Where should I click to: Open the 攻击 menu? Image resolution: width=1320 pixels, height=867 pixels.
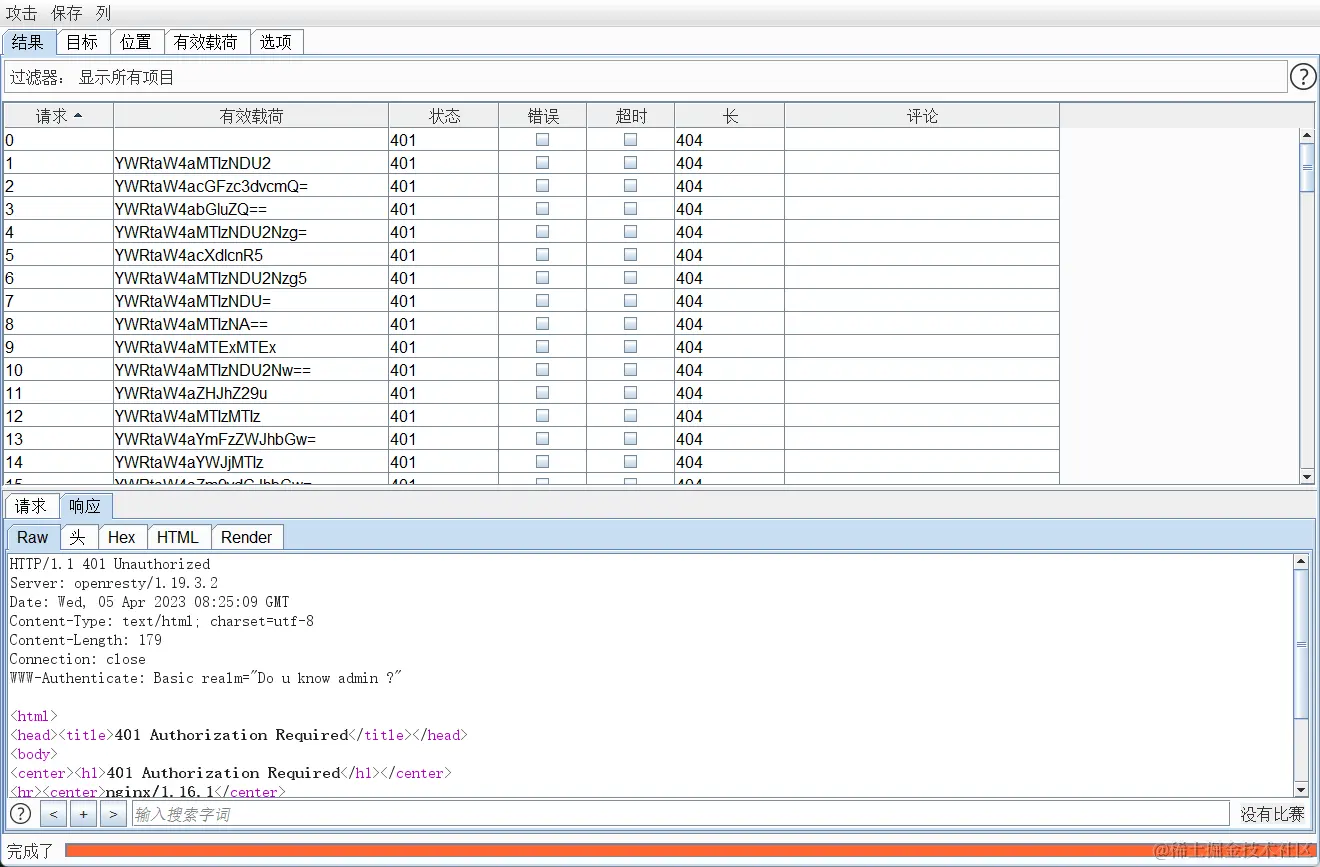[21, 13]
